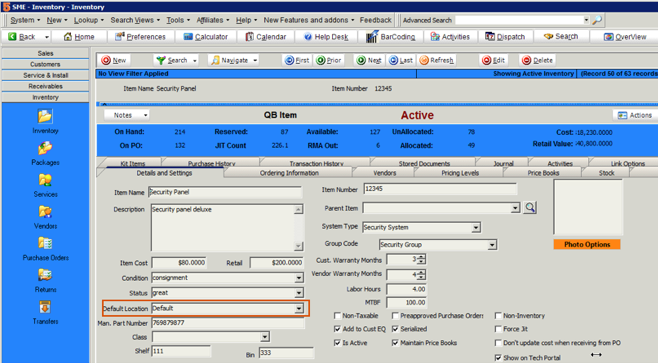
Task: Increase Cust. Warranty Months with up arrow
Action: (421, 257)
